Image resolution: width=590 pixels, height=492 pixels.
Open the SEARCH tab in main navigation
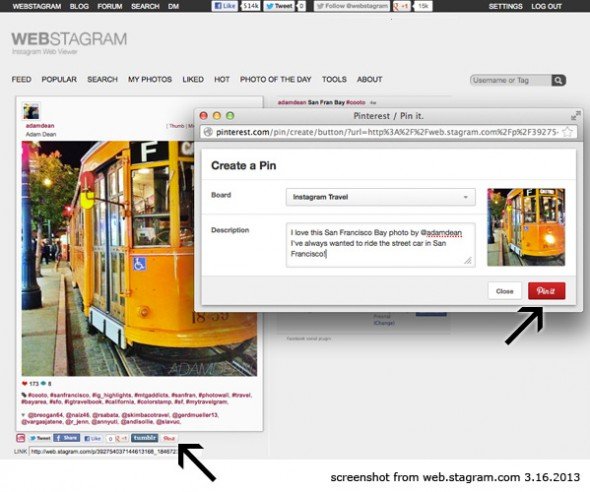point(102,79)
